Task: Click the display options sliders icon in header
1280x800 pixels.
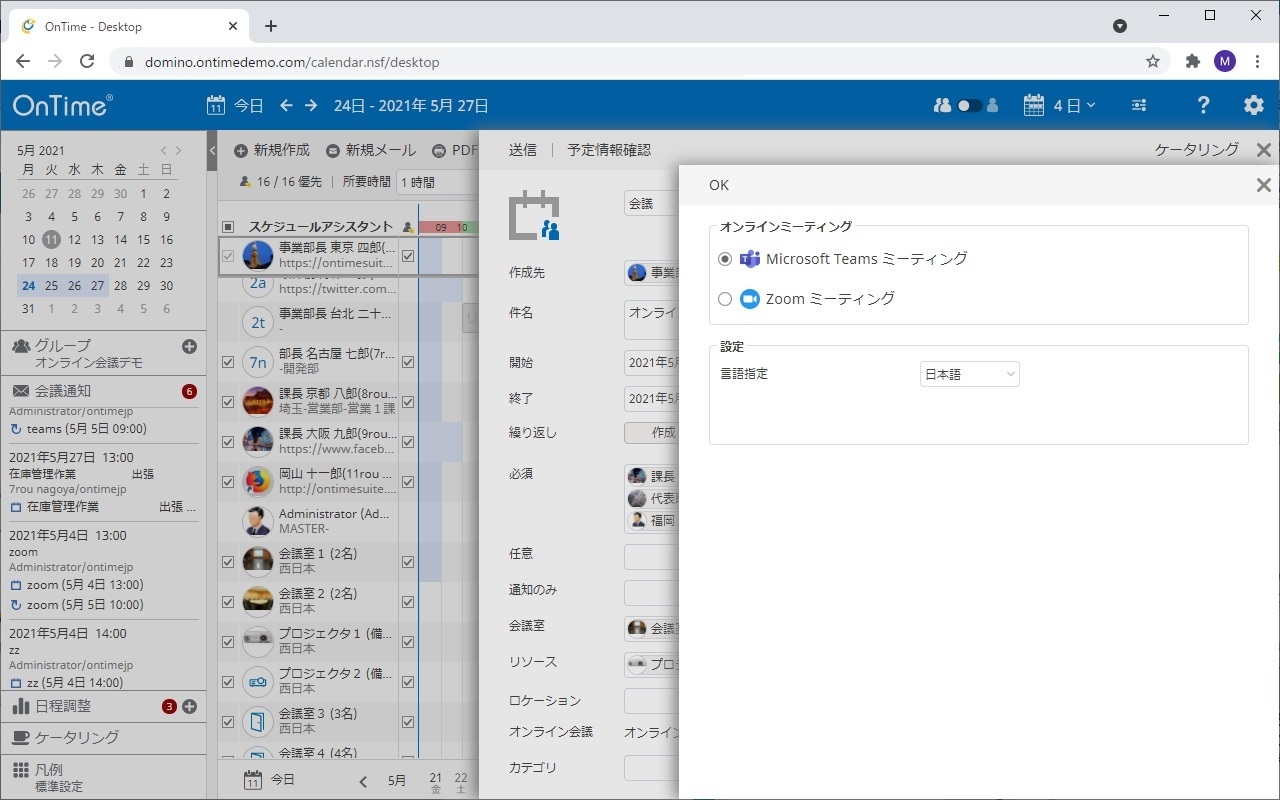Action: pyautogui.click(x=1138, y=104)
